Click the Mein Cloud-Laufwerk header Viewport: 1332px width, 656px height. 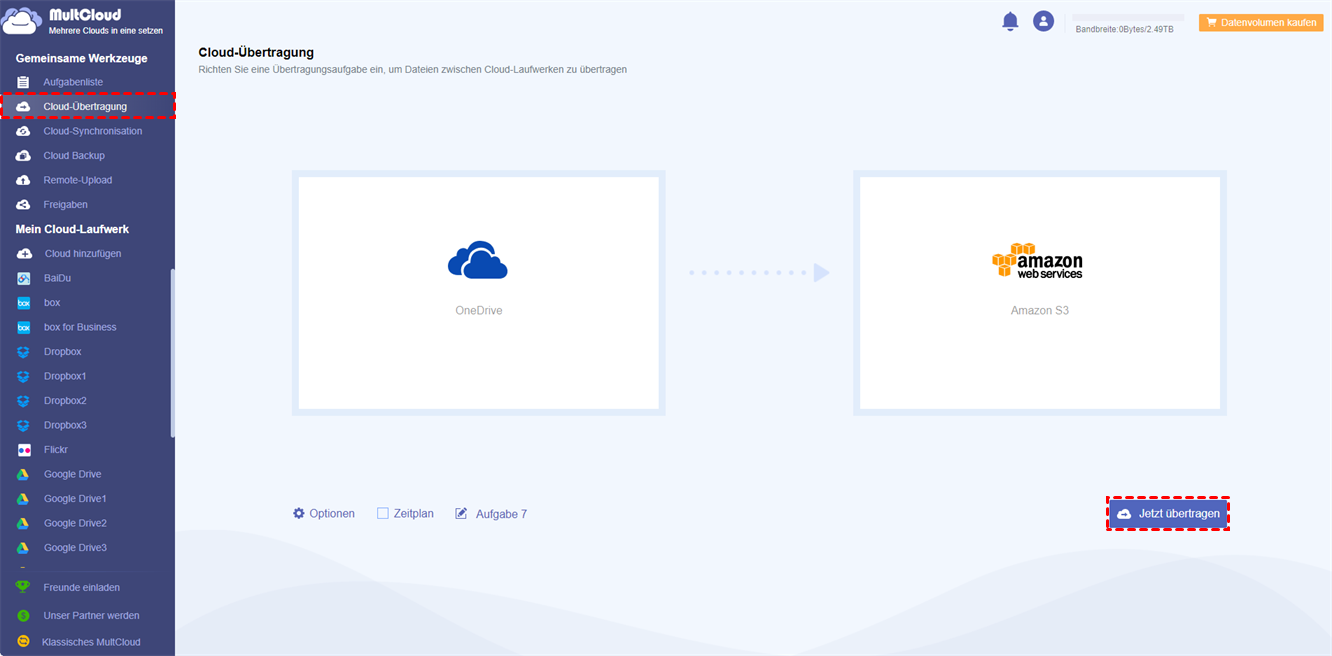click(72, 229)
